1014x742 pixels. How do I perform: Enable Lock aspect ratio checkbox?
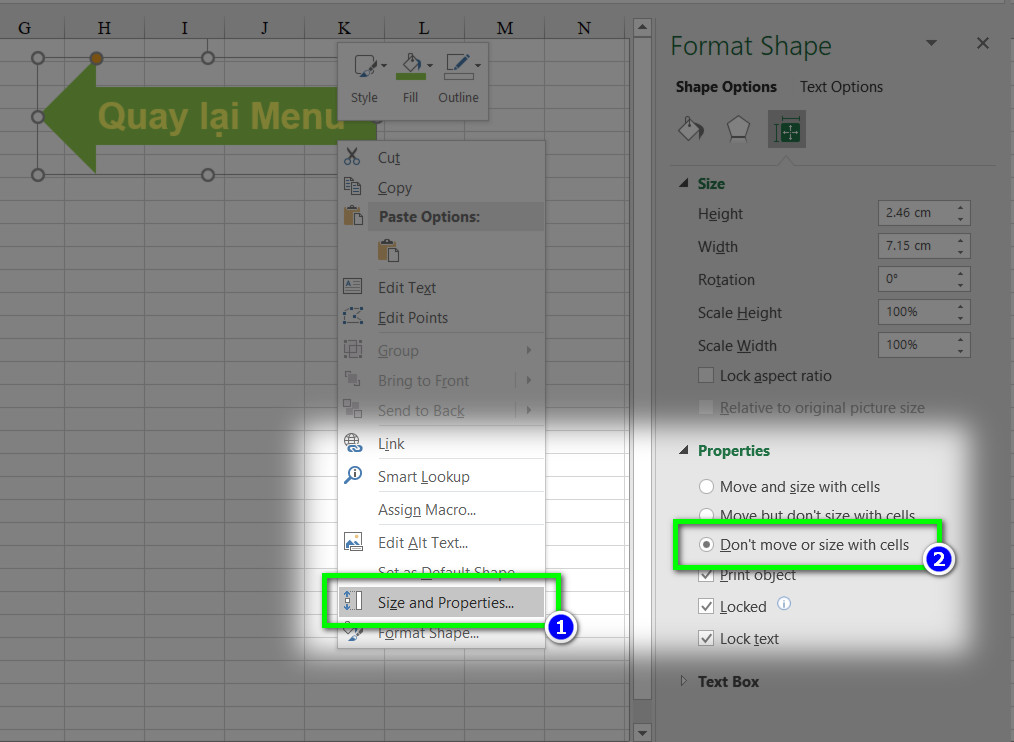pyautogui.click(x=706, y=375)
